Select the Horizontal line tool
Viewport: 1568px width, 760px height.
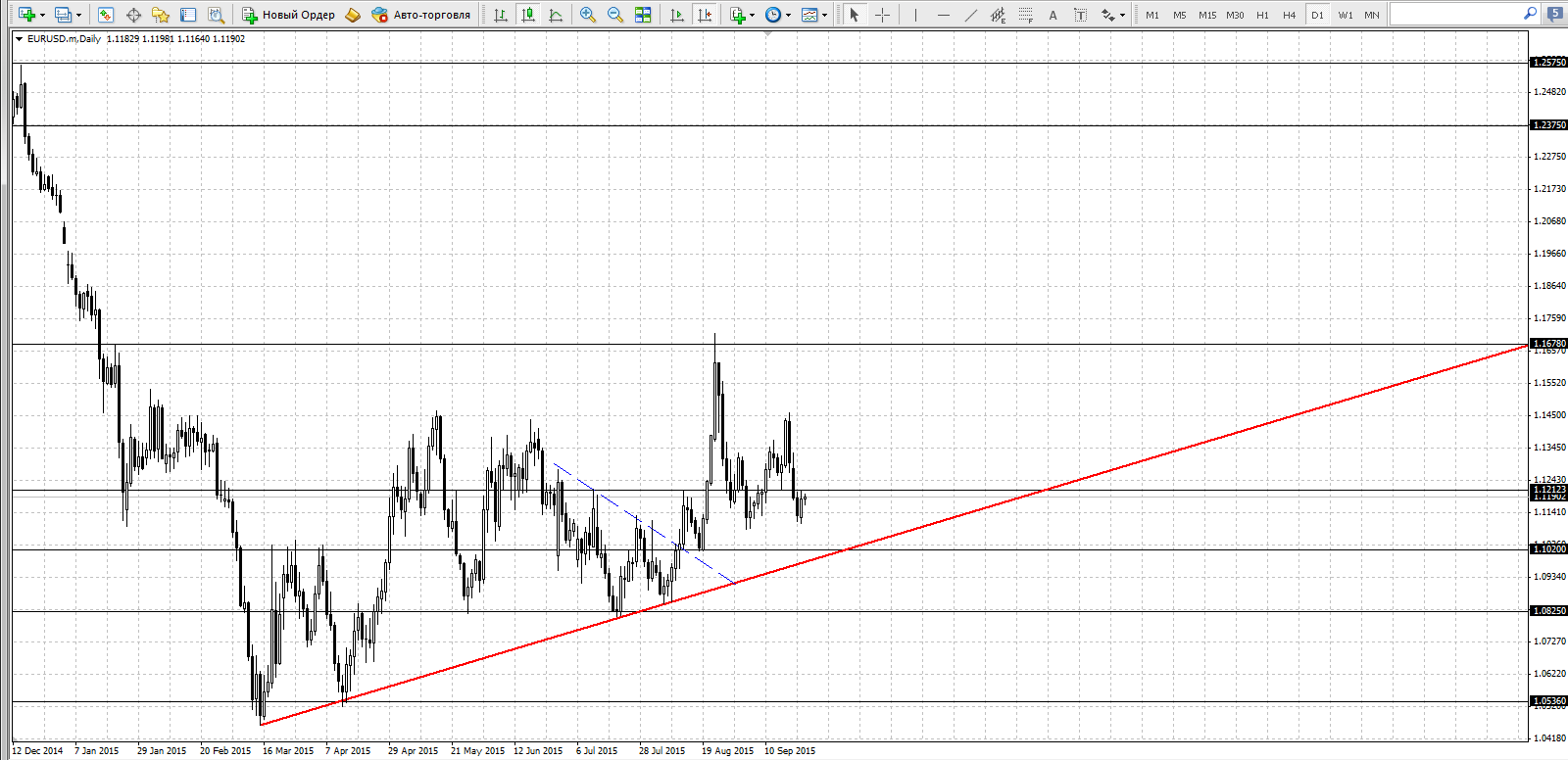pos(943,15)
